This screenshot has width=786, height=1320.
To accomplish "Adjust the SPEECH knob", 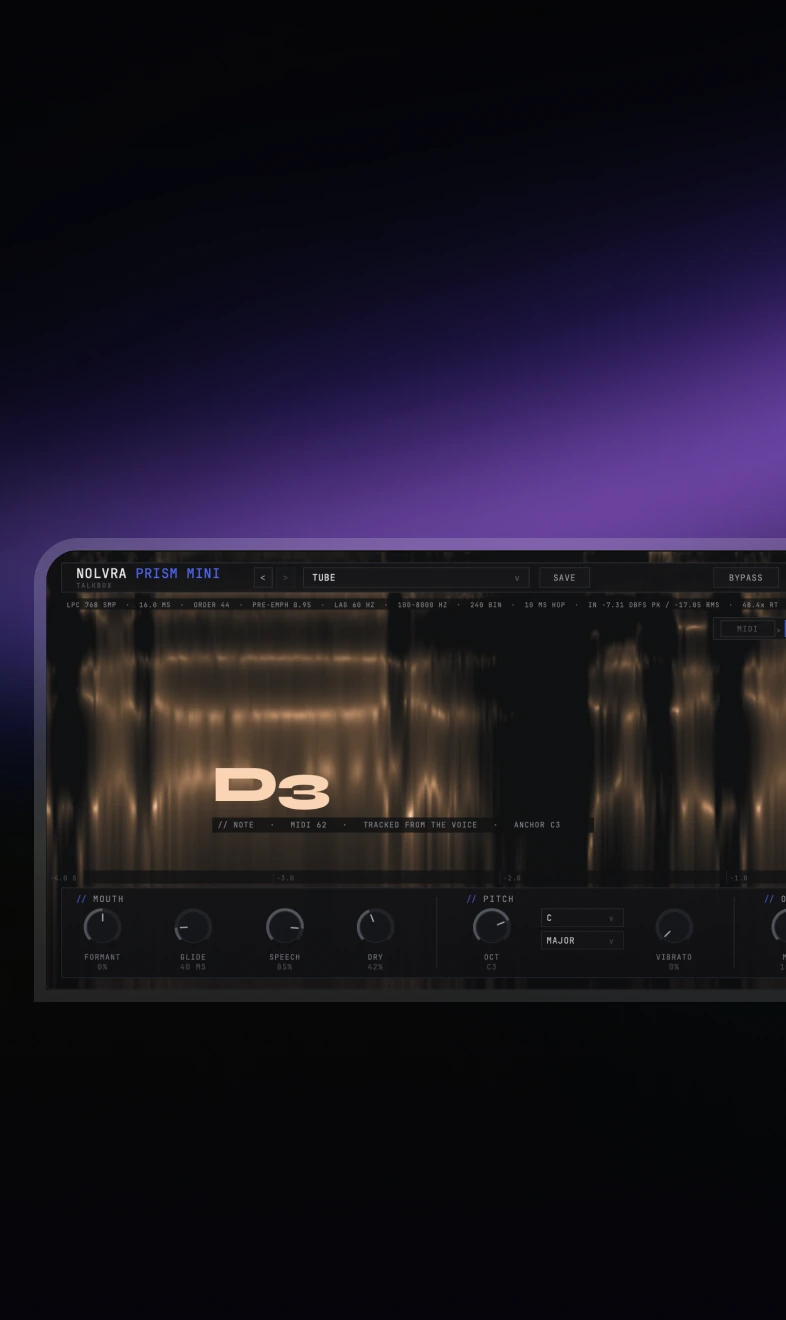I will (285, 926).
